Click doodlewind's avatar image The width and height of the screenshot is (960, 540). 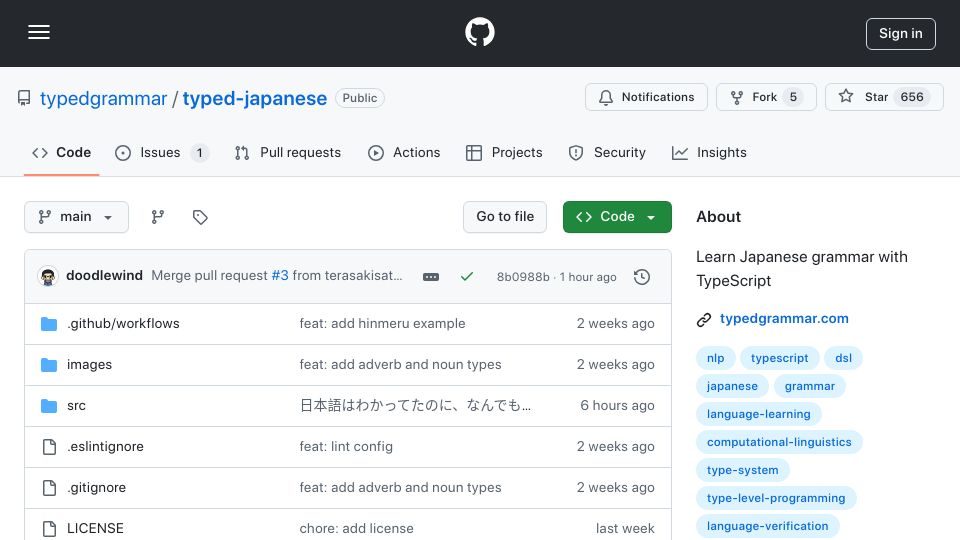tap(48, 277)
